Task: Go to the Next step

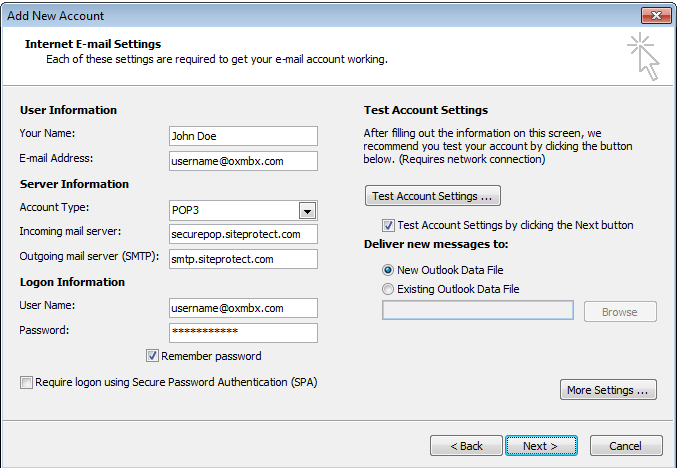Action: coord(546,446)
